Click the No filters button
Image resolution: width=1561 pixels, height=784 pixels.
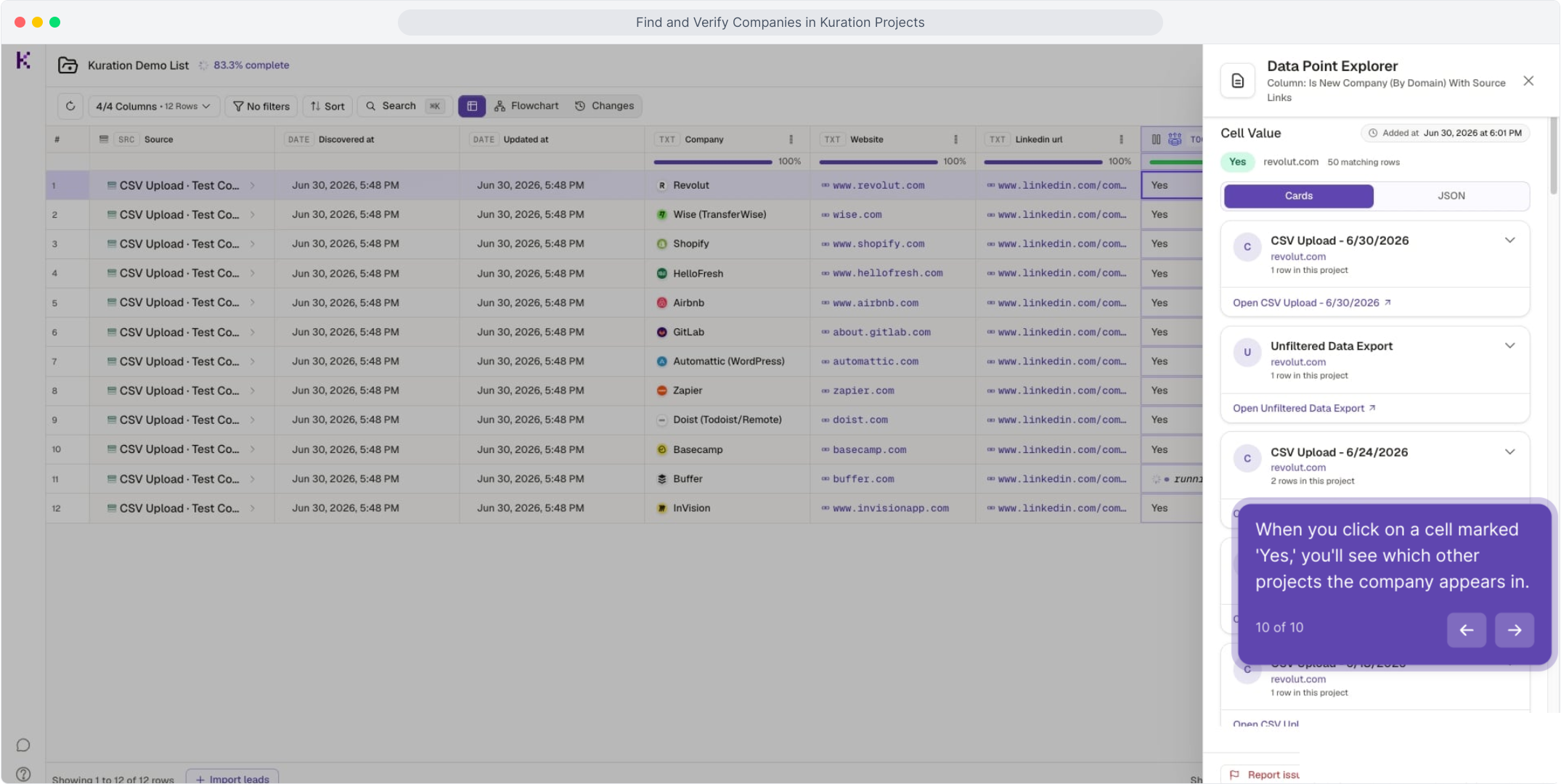tap(261, 106)
